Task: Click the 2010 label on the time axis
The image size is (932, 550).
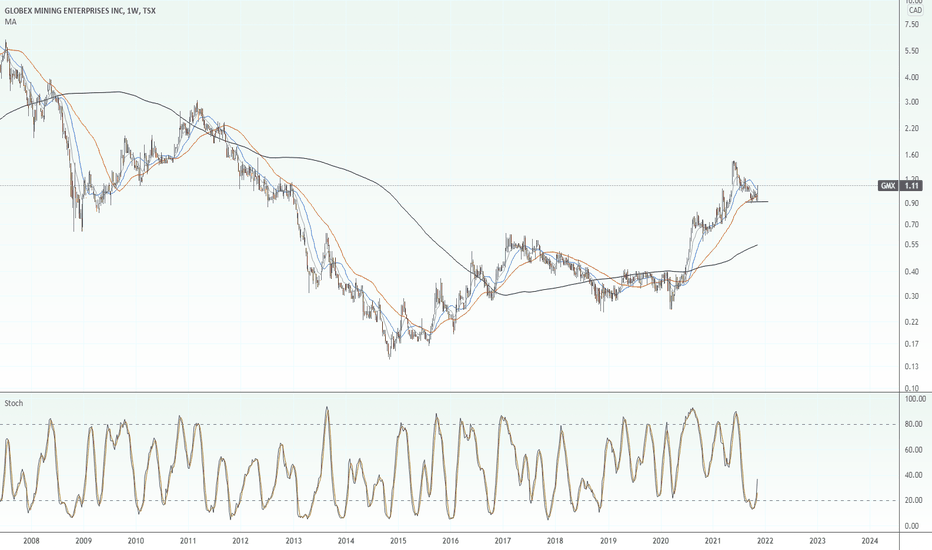Action: 136,541
